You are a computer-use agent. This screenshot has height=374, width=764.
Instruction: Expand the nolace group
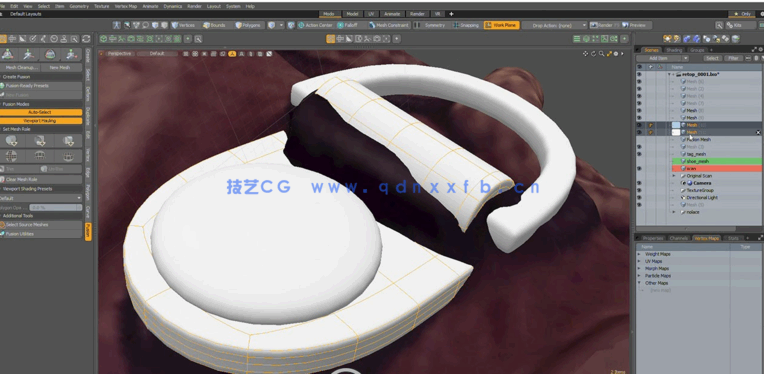tap(674, 212)
